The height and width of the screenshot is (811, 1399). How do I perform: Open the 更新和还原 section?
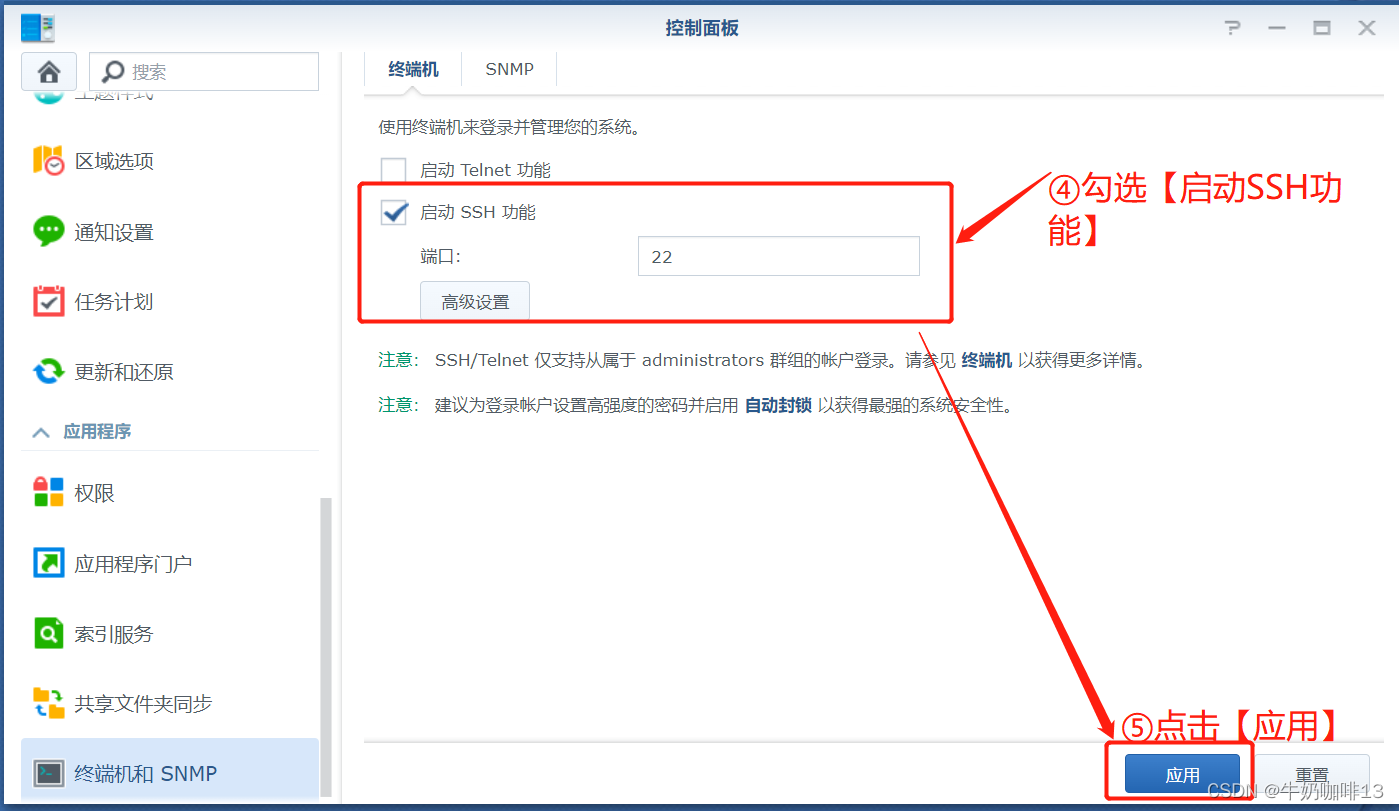[170, 372]
